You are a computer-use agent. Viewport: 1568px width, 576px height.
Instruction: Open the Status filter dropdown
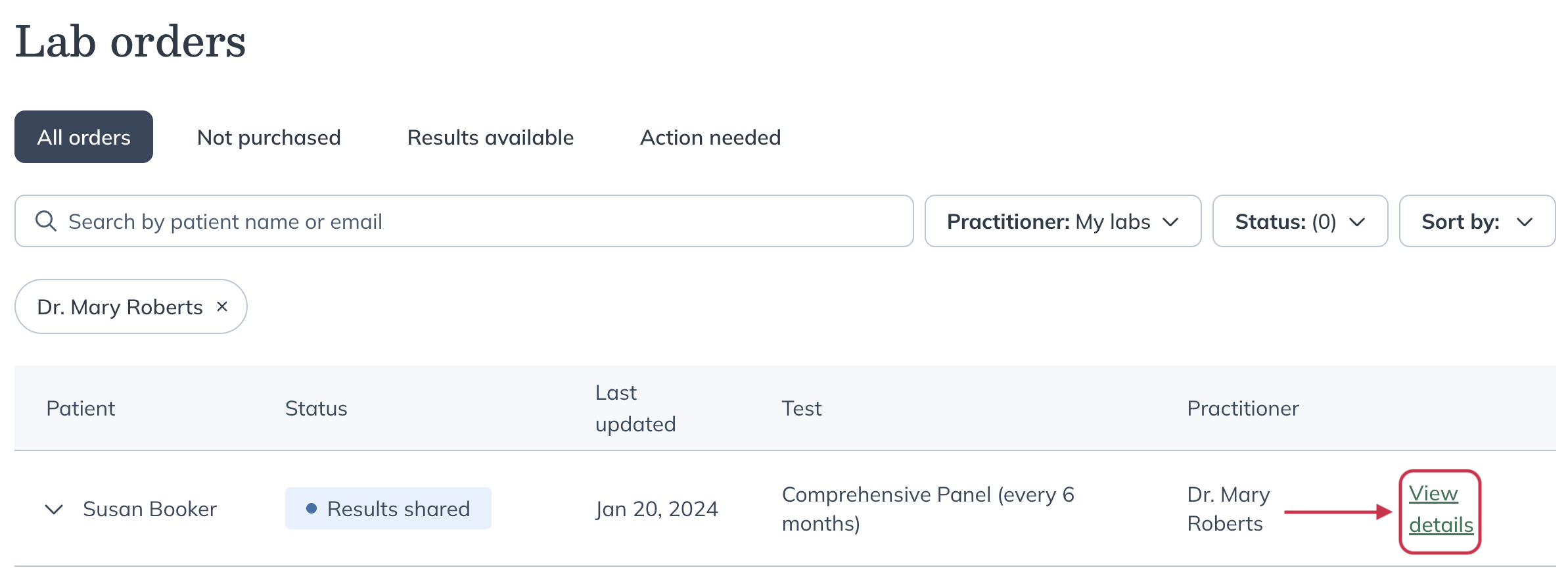click(x=1300, y=221)
